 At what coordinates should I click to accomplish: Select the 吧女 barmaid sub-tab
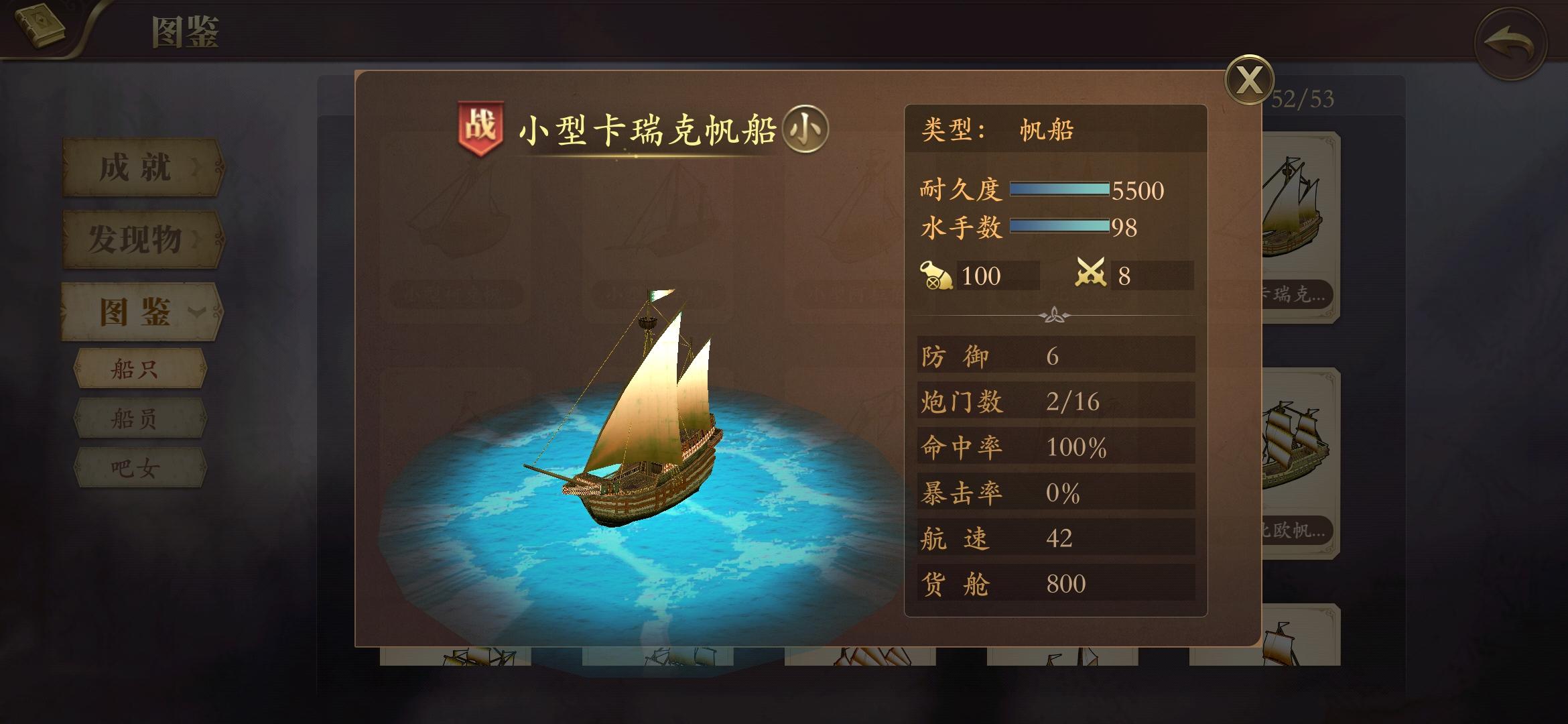(x=139, y=467)
